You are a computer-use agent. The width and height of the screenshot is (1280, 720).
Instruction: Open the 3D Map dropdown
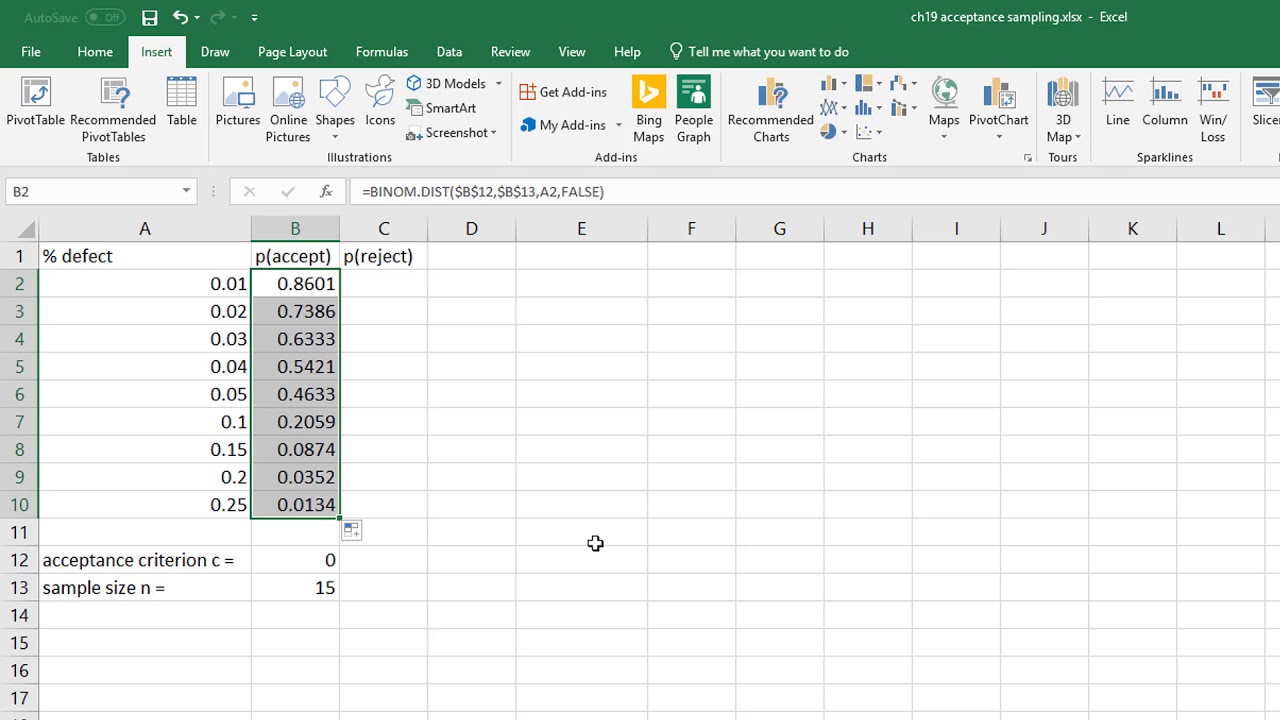(x=1062, y=110)
